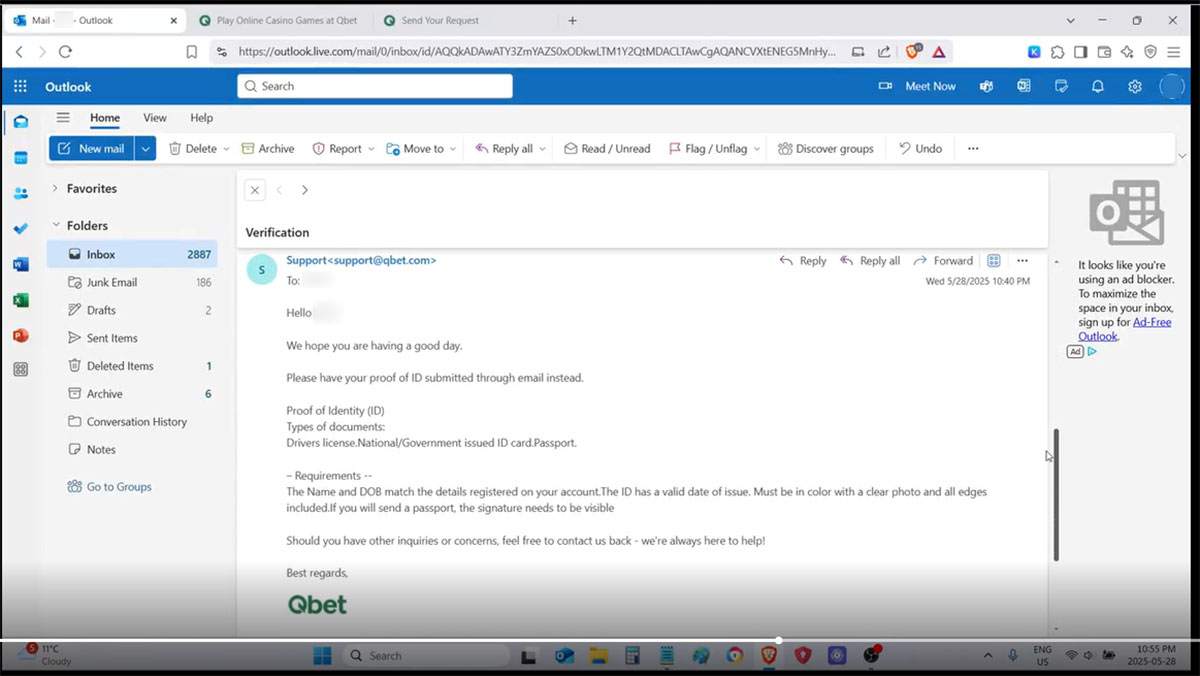Click the Brave Rewards triangle icon
This screenshot has height=676, width=1200.
(x=939, y=52)
